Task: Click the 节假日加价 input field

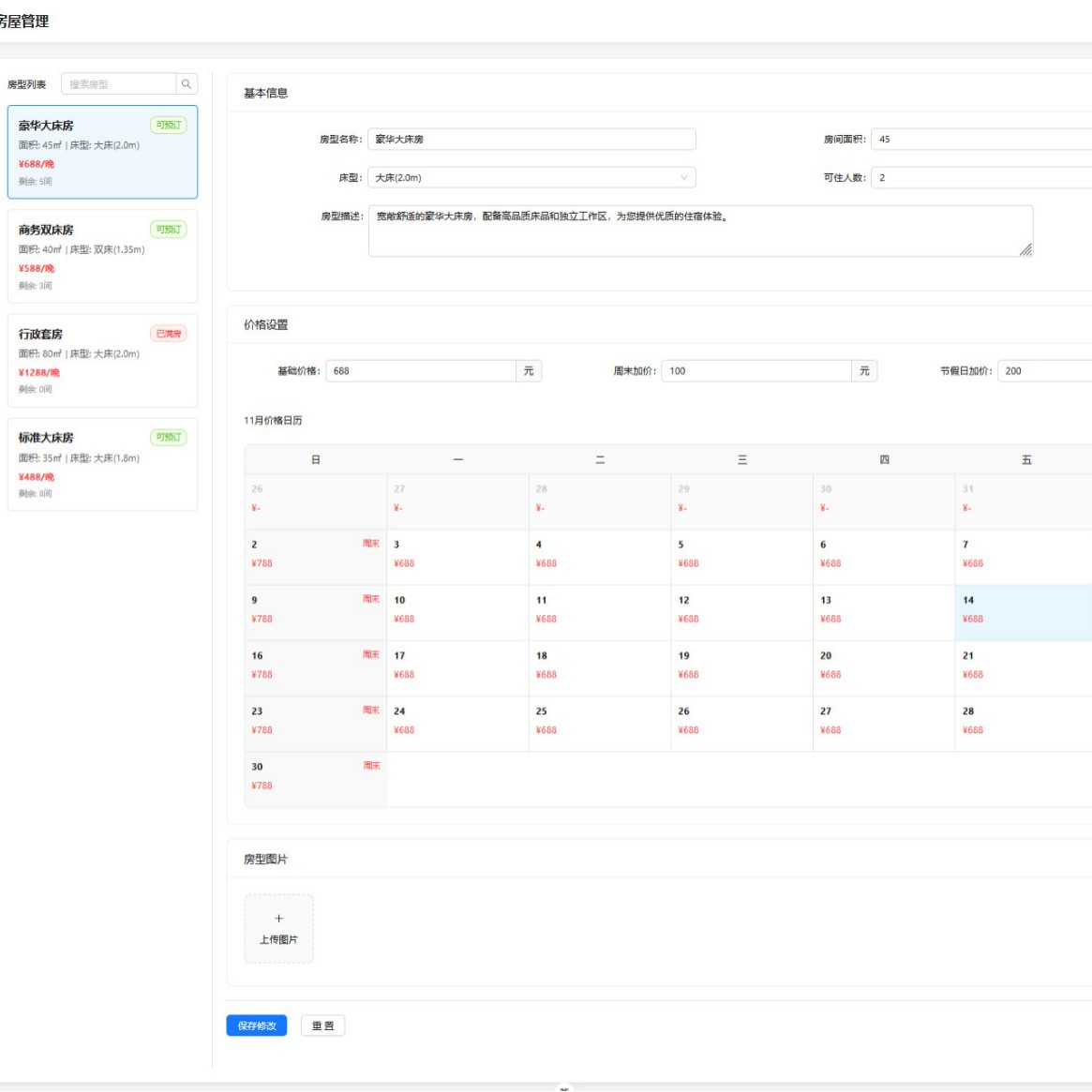Action: point(1044,371)
